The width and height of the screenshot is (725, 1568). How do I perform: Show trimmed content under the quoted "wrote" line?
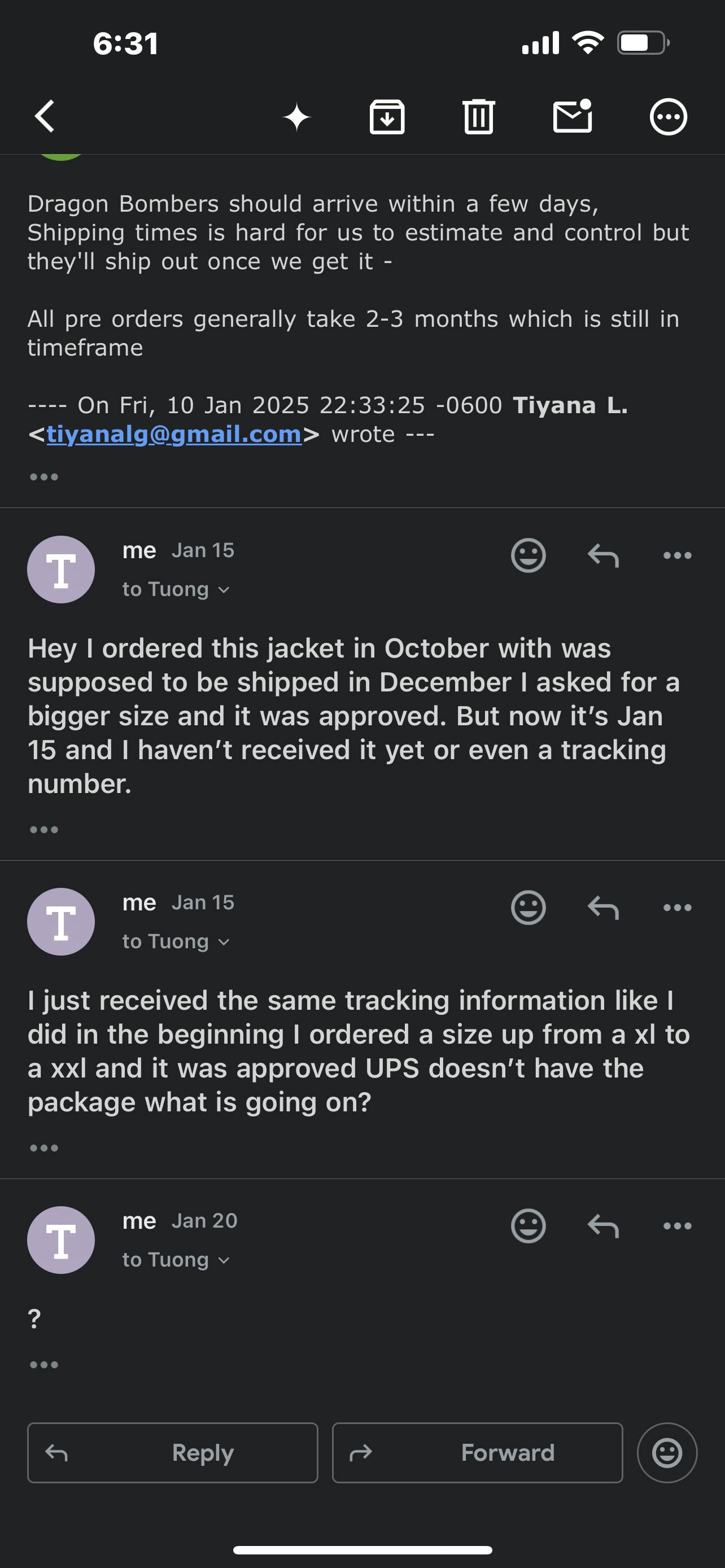pyautogui.click(x=44, y=476)
